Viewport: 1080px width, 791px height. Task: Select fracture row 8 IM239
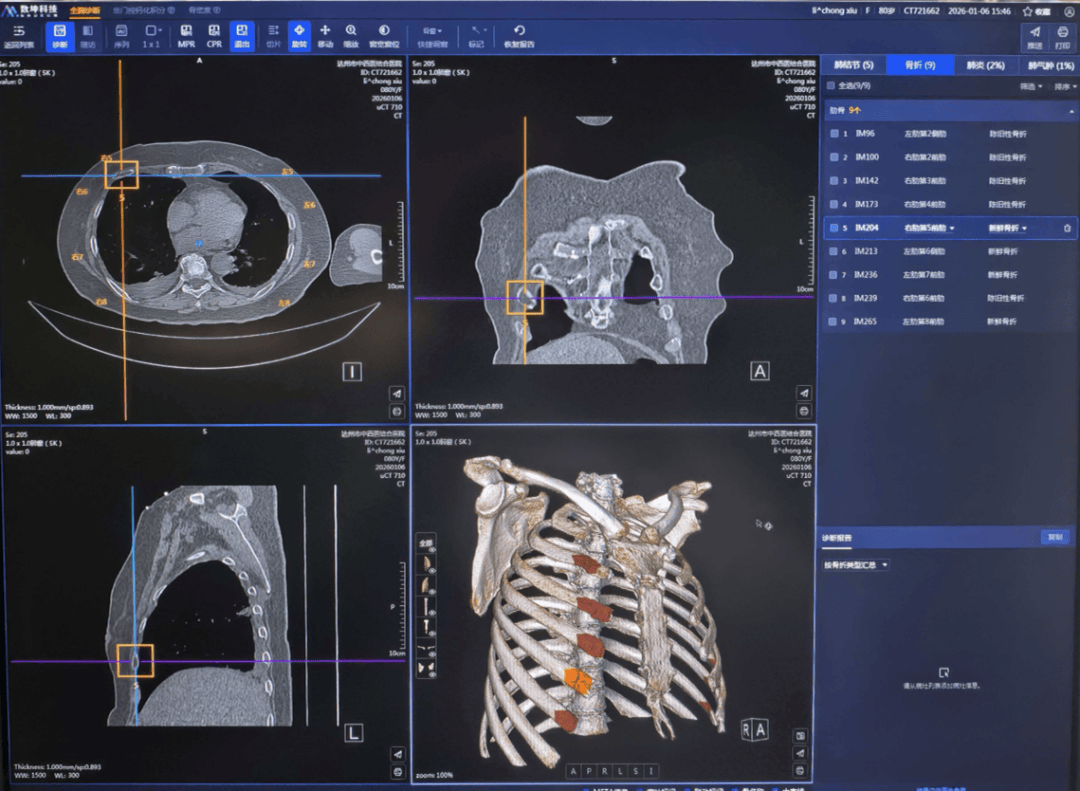(950, 298)
